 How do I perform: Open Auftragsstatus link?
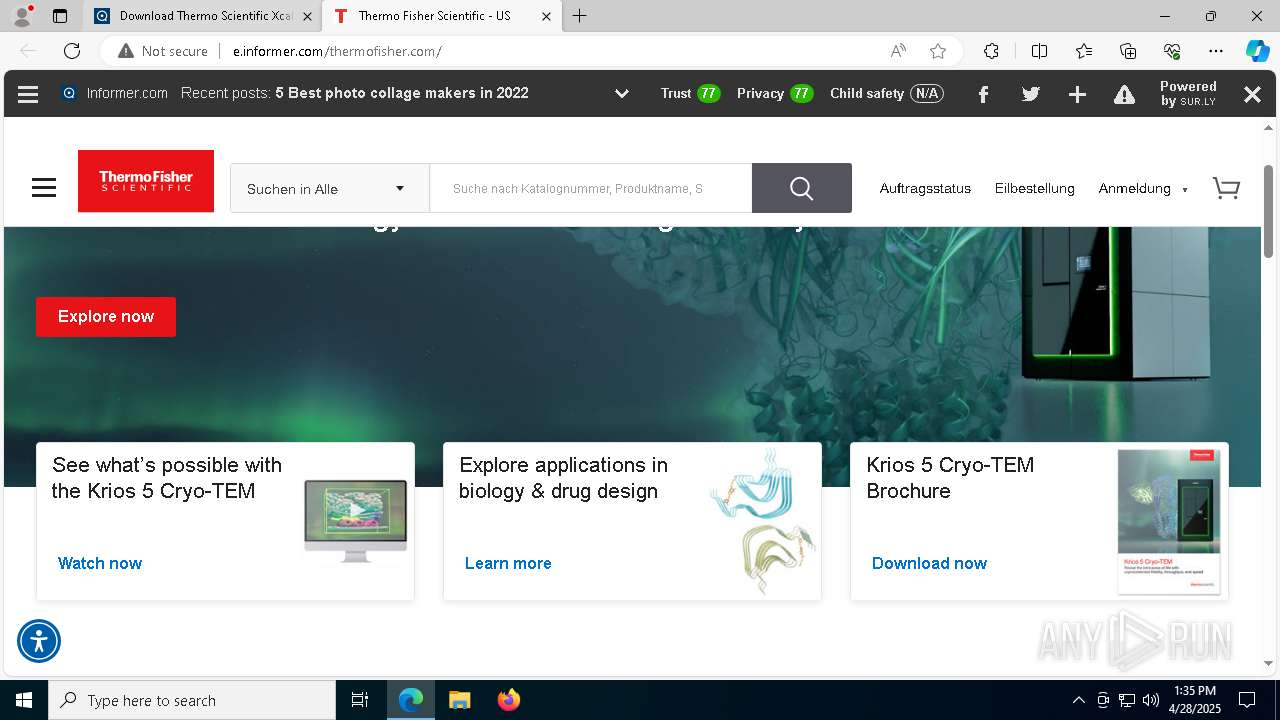point(925,188)
